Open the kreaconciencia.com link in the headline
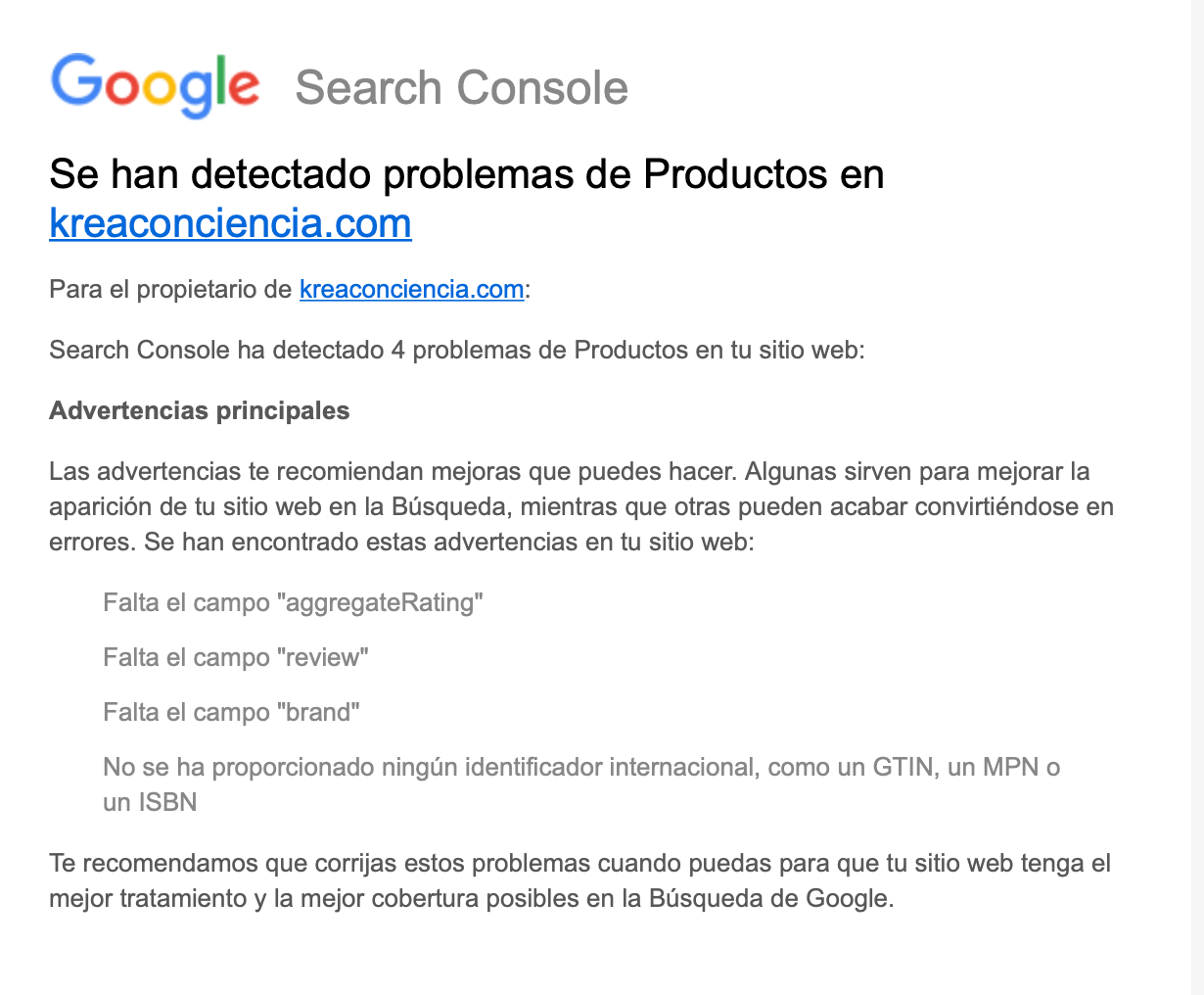The height and width of the screenshot is (995, 1204). [230, 223]
